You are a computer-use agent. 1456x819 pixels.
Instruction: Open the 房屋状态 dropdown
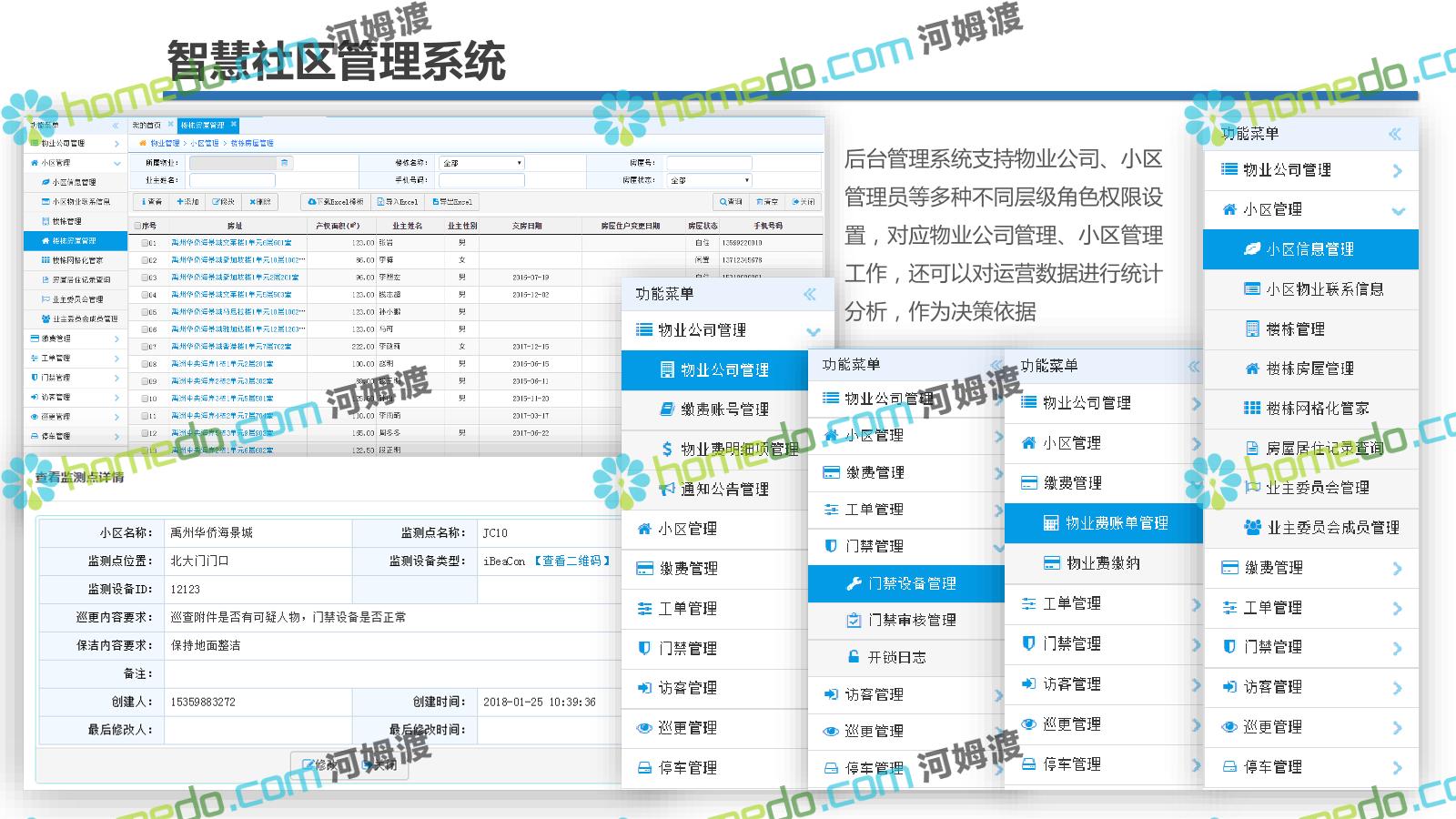[709, 180]
